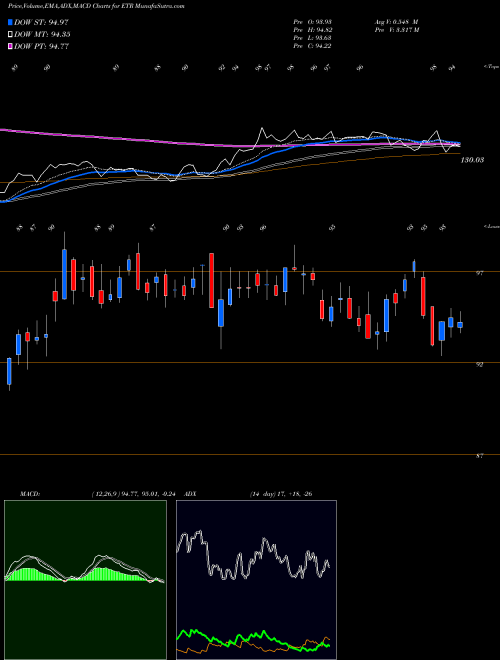The height and width of the screenshot is (660, 500).
Task: Click the '<Lows' label
Action: [x=491, y=226]
